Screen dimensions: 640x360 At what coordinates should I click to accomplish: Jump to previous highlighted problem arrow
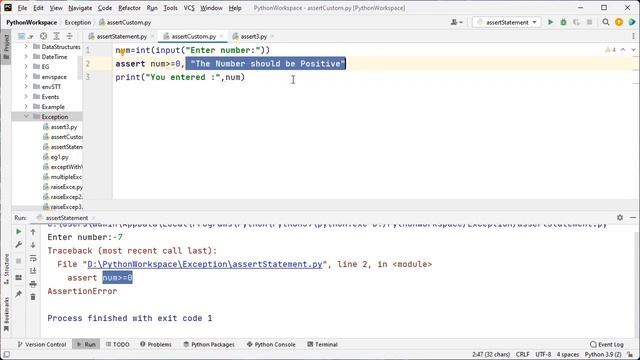623,50
